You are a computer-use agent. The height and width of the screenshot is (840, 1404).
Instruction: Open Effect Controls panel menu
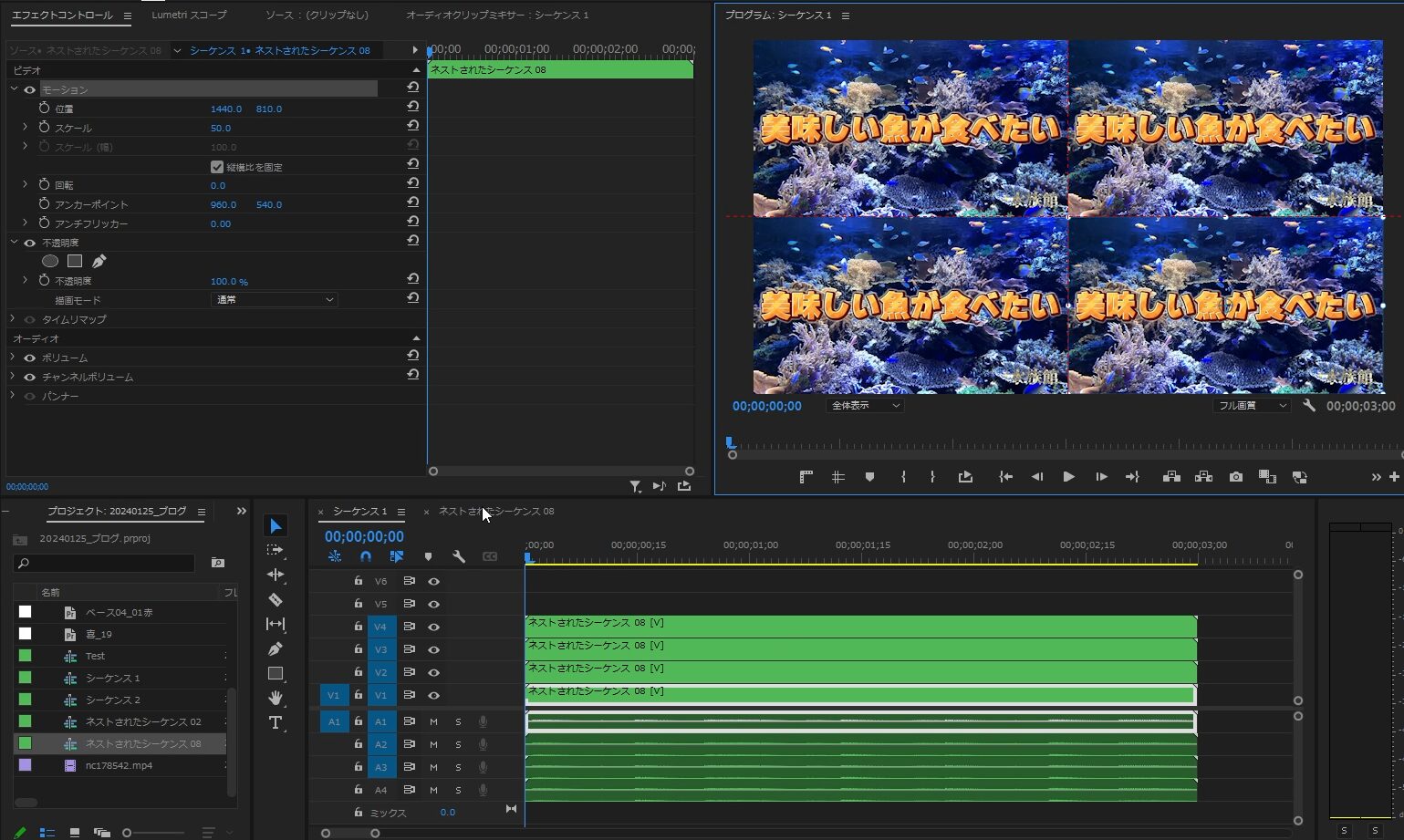pos(127,16)
